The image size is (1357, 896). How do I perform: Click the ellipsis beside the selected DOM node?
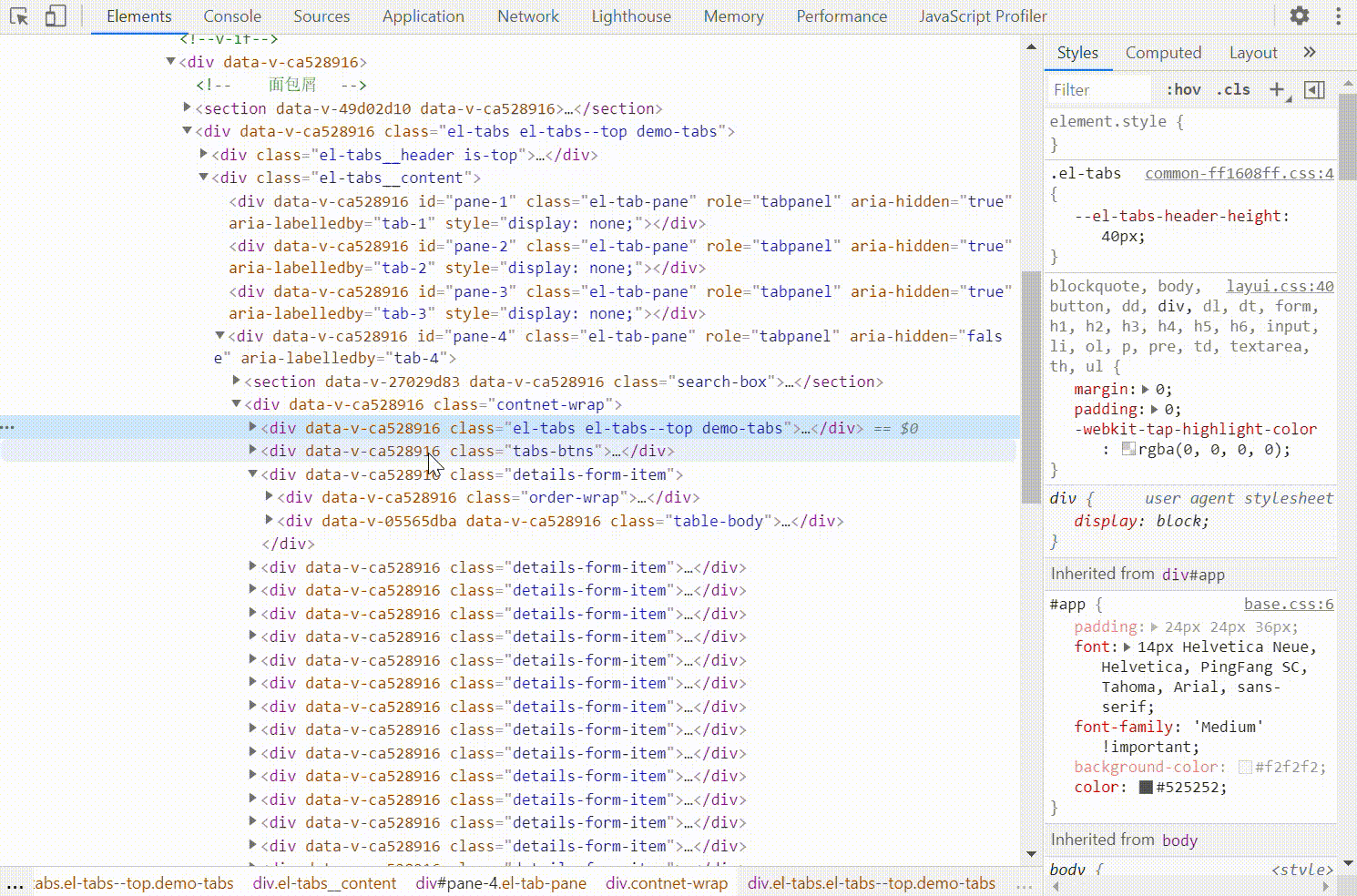(8, 427)
